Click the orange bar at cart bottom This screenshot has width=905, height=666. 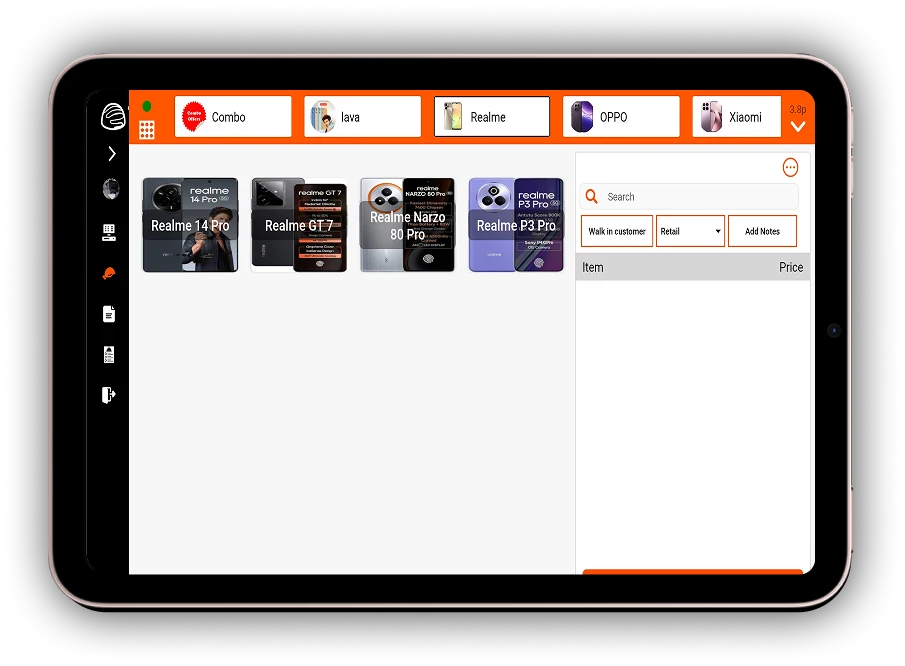point(693,572)
